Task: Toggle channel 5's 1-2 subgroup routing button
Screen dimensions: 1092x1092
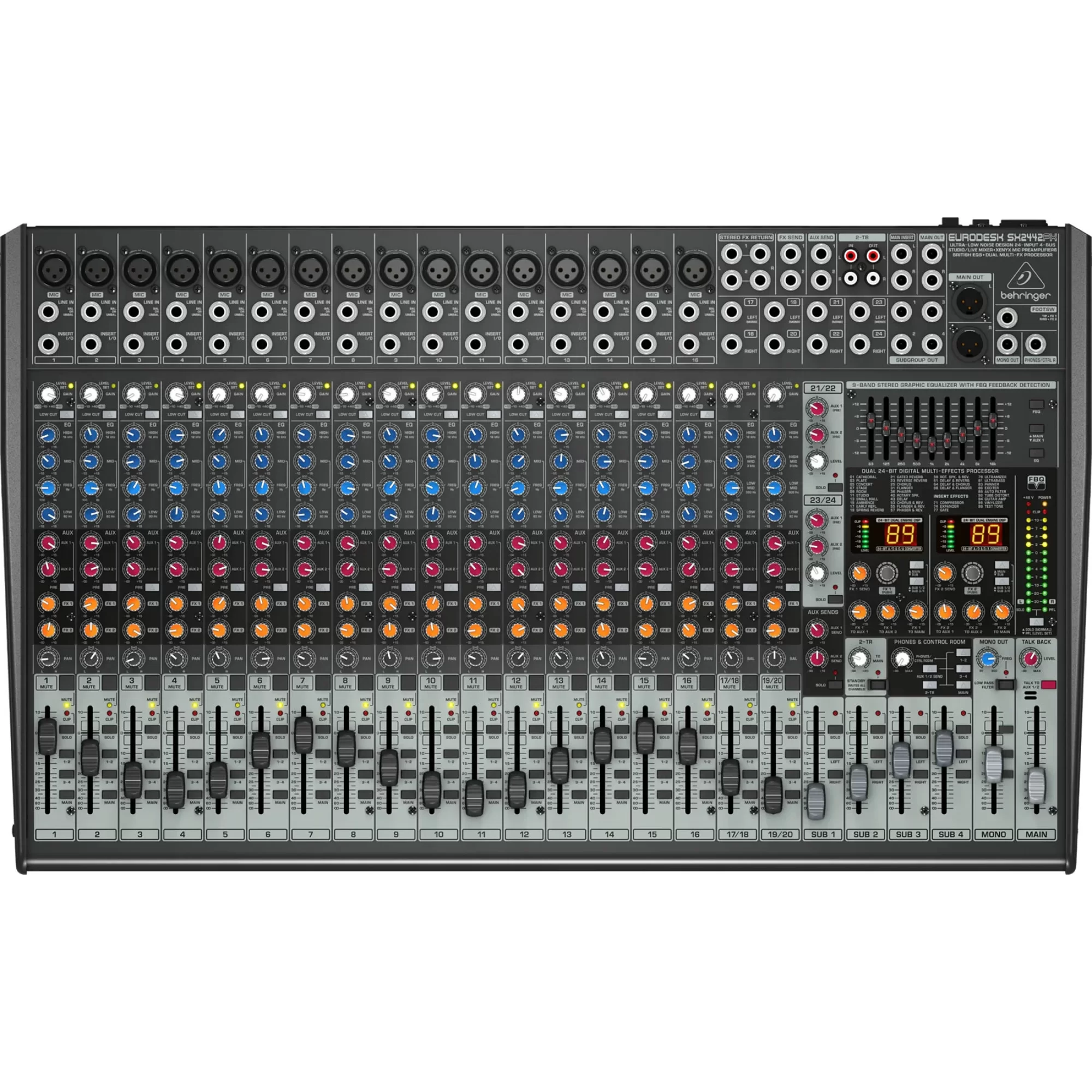Action: tap(238, 754)
